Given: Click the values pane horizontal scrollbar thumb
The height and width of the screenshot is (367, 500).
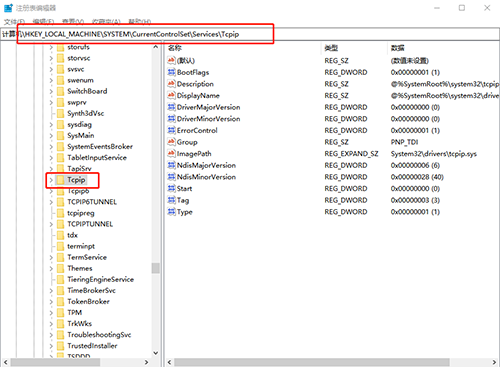Looking at the screenshot, I should (x=312, y=362).
